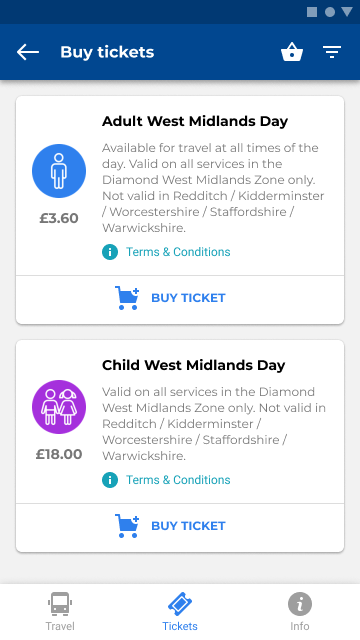360x640 pixels.
Task: Go back using the arrow icon
Action: [x=28, y=52]
